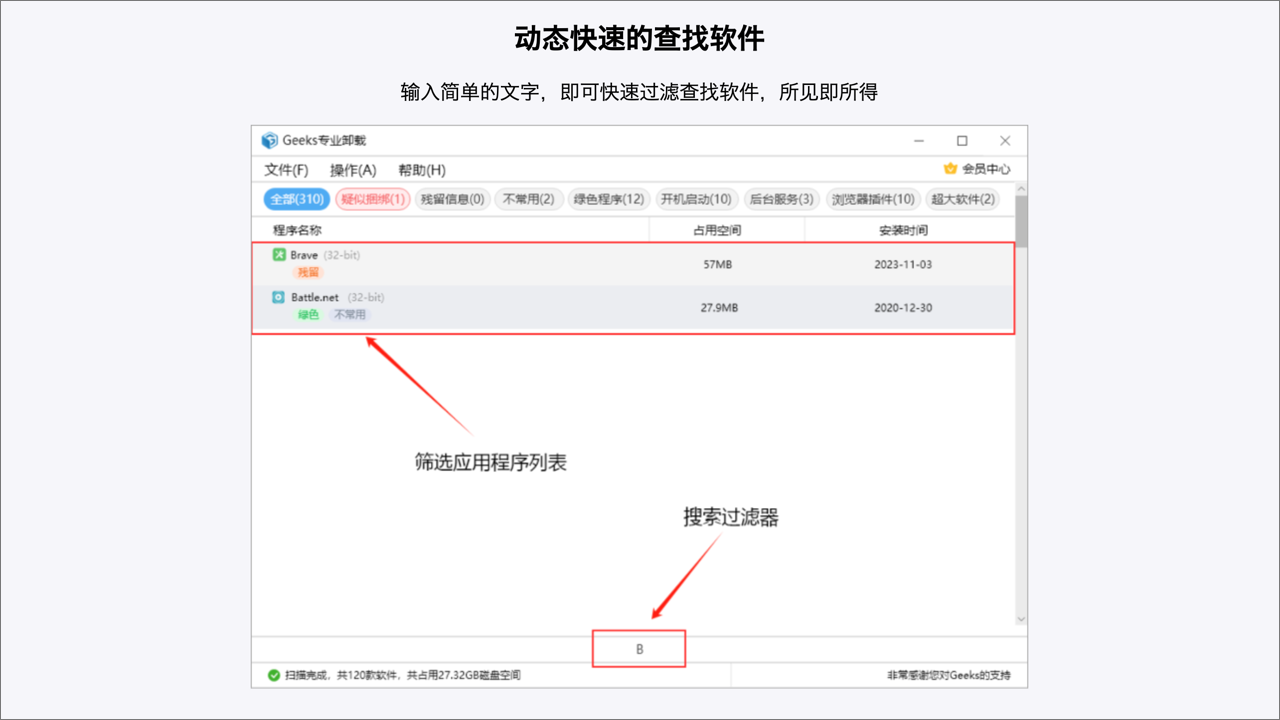The width and height of the screenshot is (1280, 720).
Task: Minimize the Geeks window
Action: click(919, 141)
